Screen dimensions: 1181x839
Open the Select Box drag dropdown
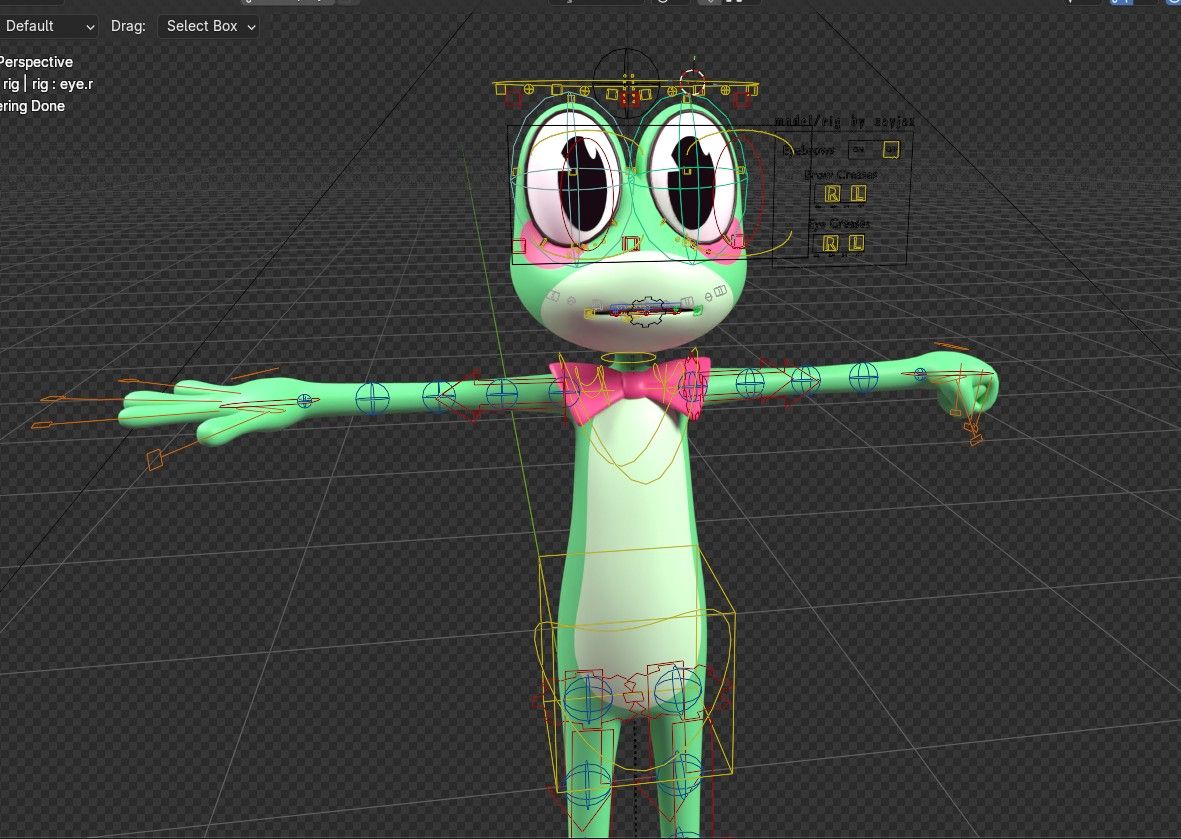pos(208,26)
